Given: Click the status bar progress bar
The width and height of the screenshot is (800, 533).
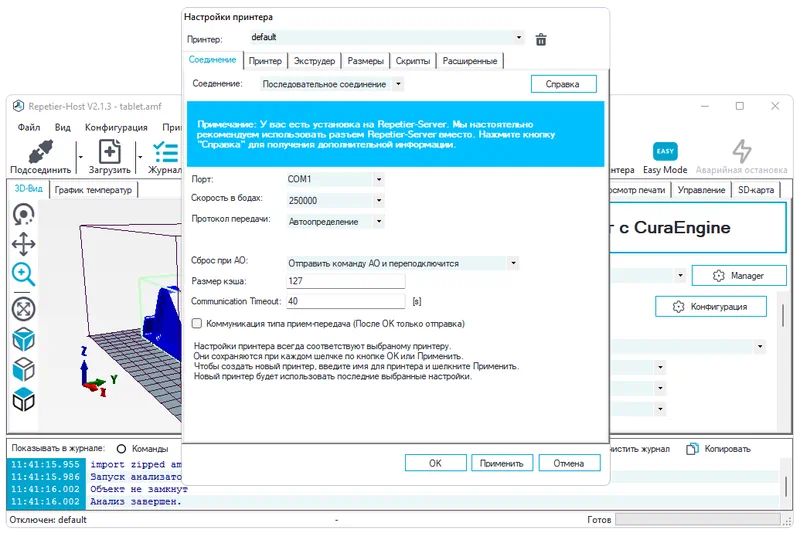Looking at the screenshot, I should coord(697,519).
